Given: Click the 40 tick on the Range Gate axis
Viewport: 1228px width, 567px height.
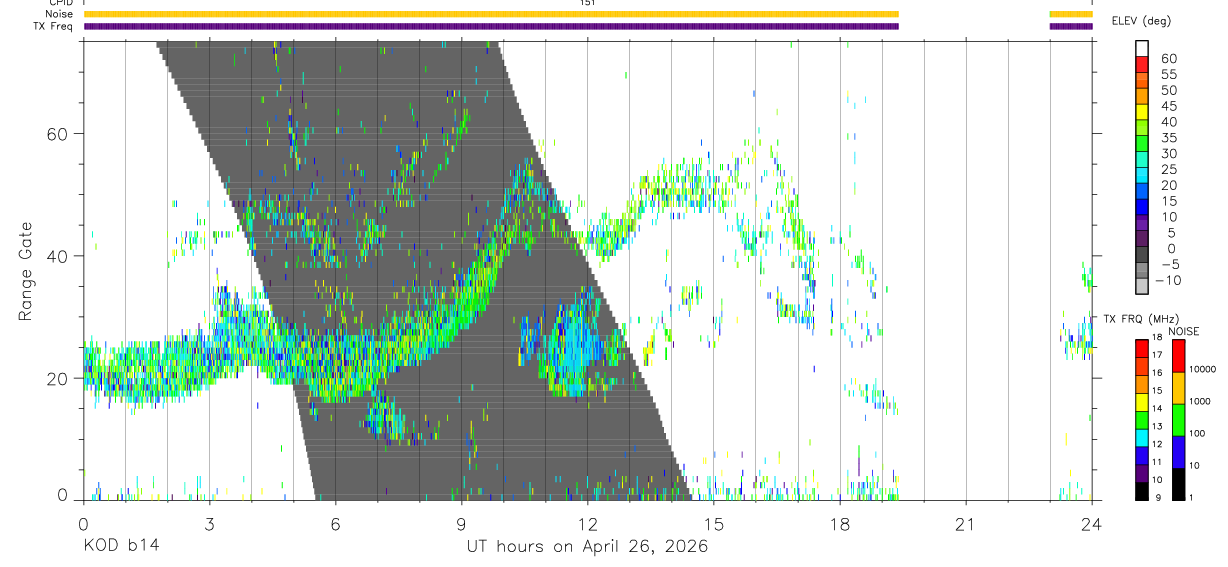Looking at the screenshot, I should pos(58,256).
